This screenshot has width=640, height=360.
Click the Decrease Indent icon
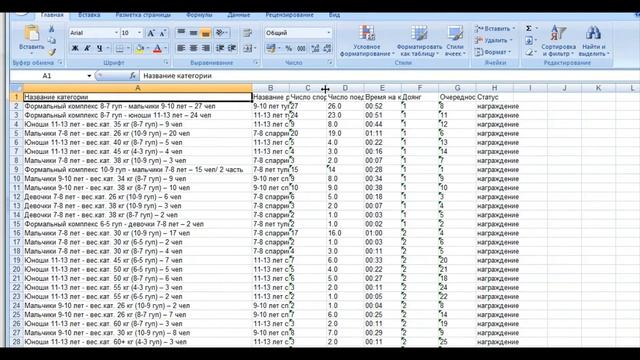220,49
